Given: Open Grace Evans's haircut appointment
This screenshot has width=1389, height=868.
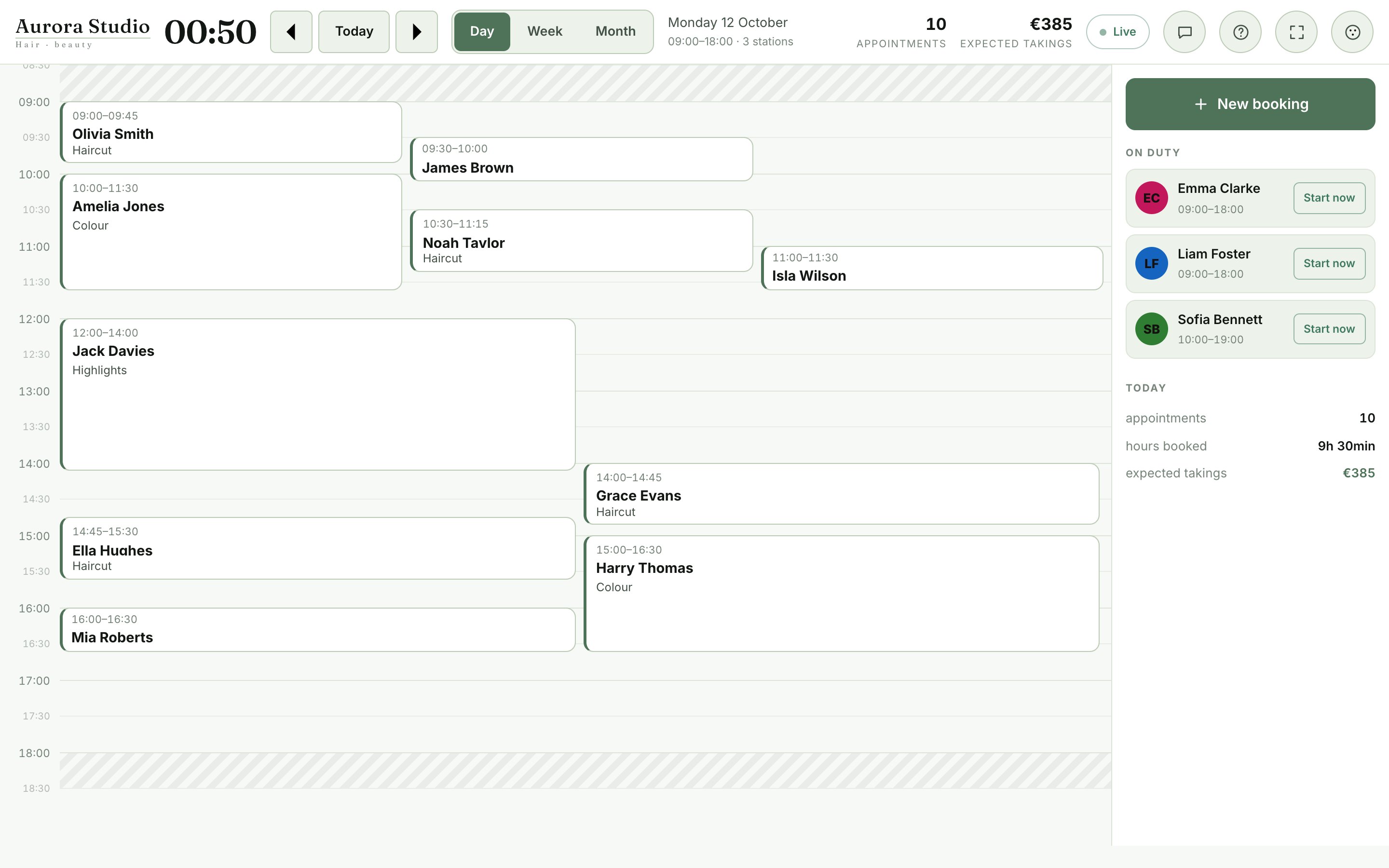Looking at the screenshot, I should click(x=842, y=494).
